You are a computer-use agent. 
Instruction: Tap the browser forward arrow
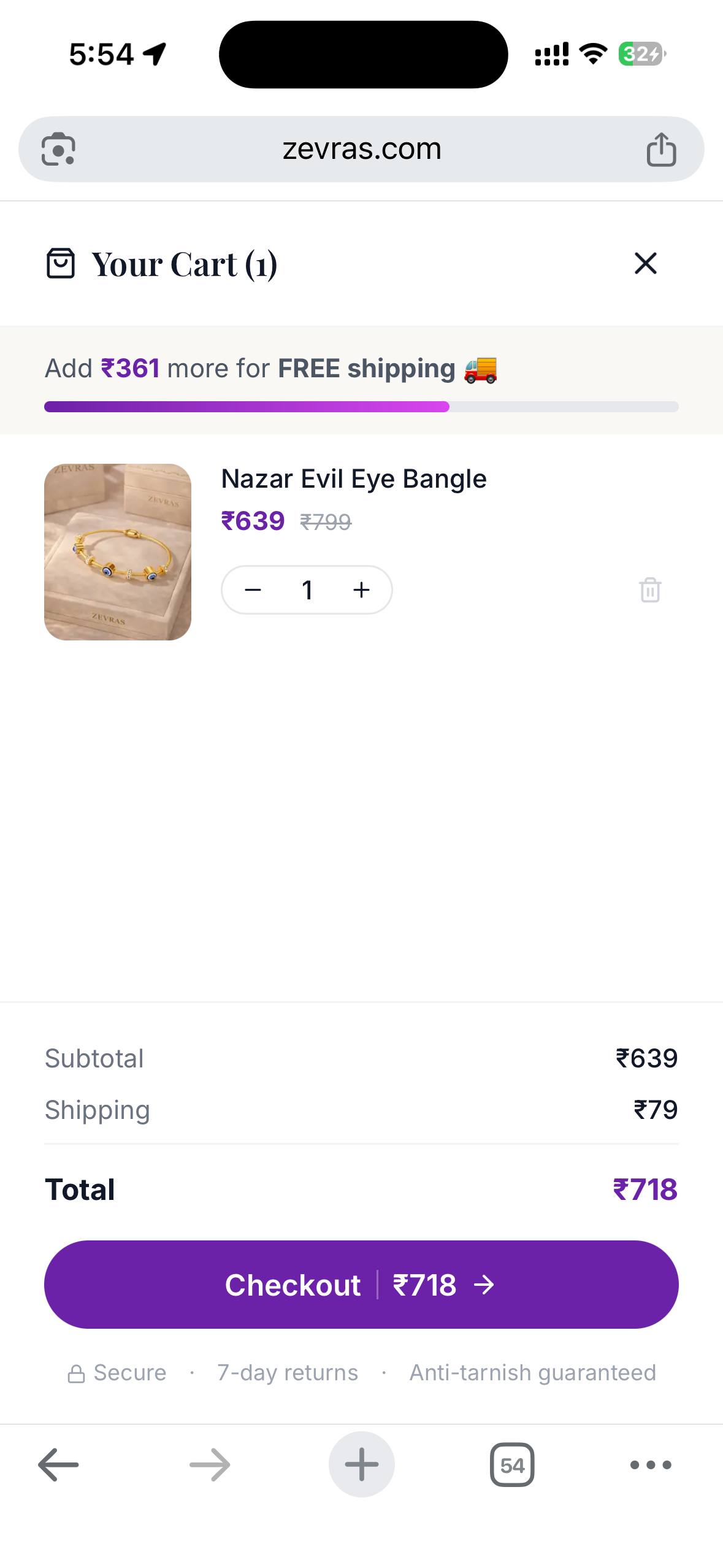[210, 1465]
